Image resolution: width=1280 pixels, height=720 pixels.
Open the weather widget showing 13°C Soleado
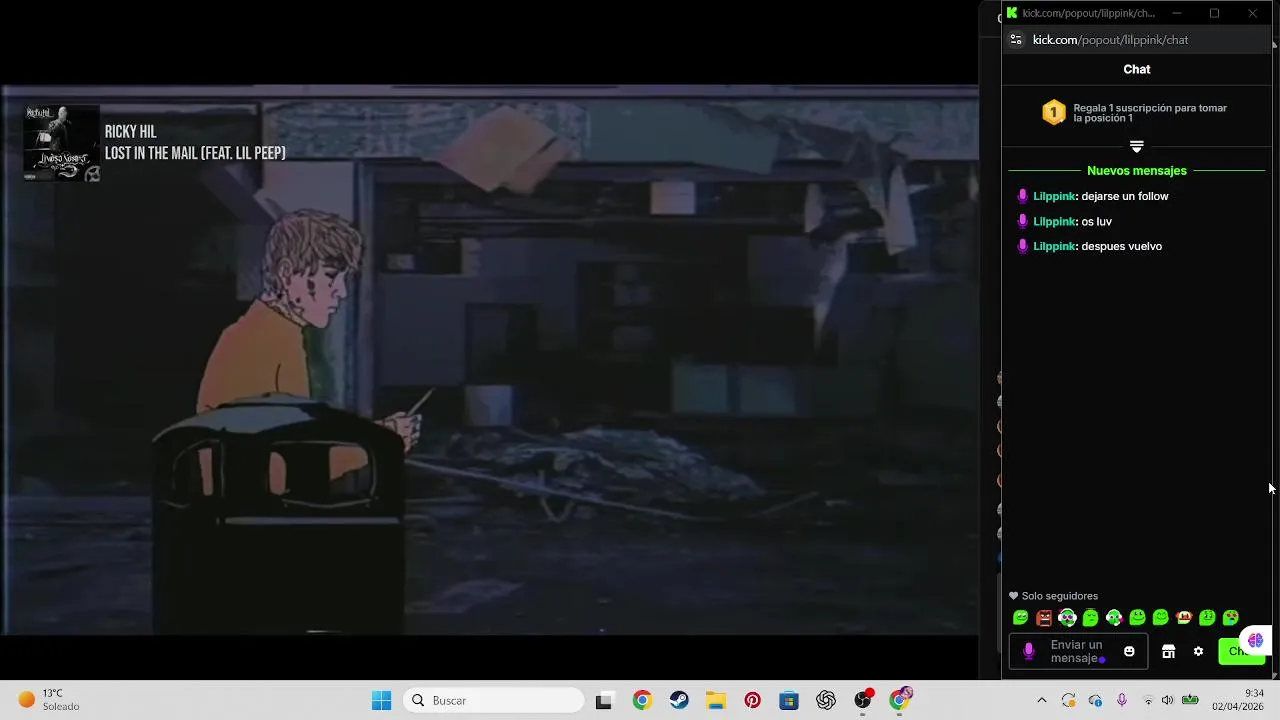(49, 700)
